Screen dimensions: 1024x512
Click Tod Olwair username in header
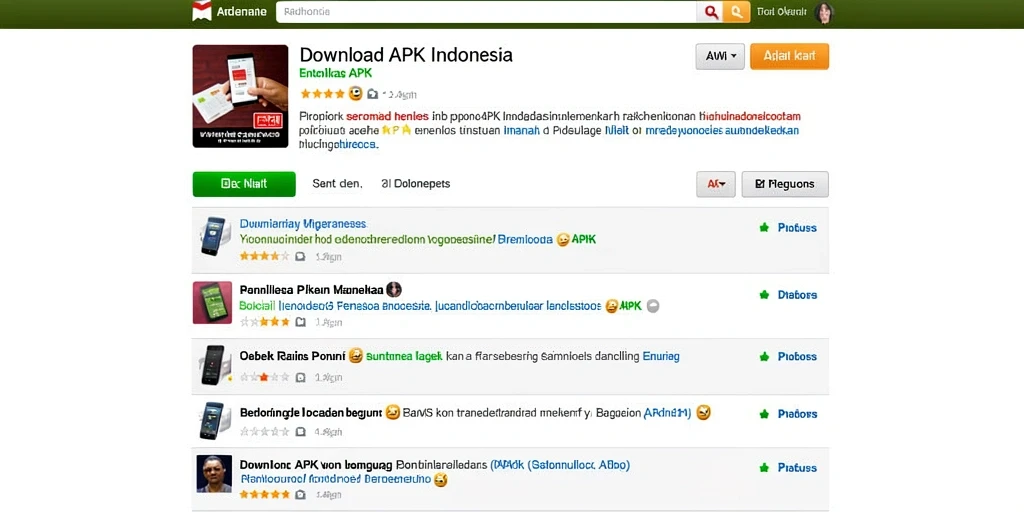[782, 12]
